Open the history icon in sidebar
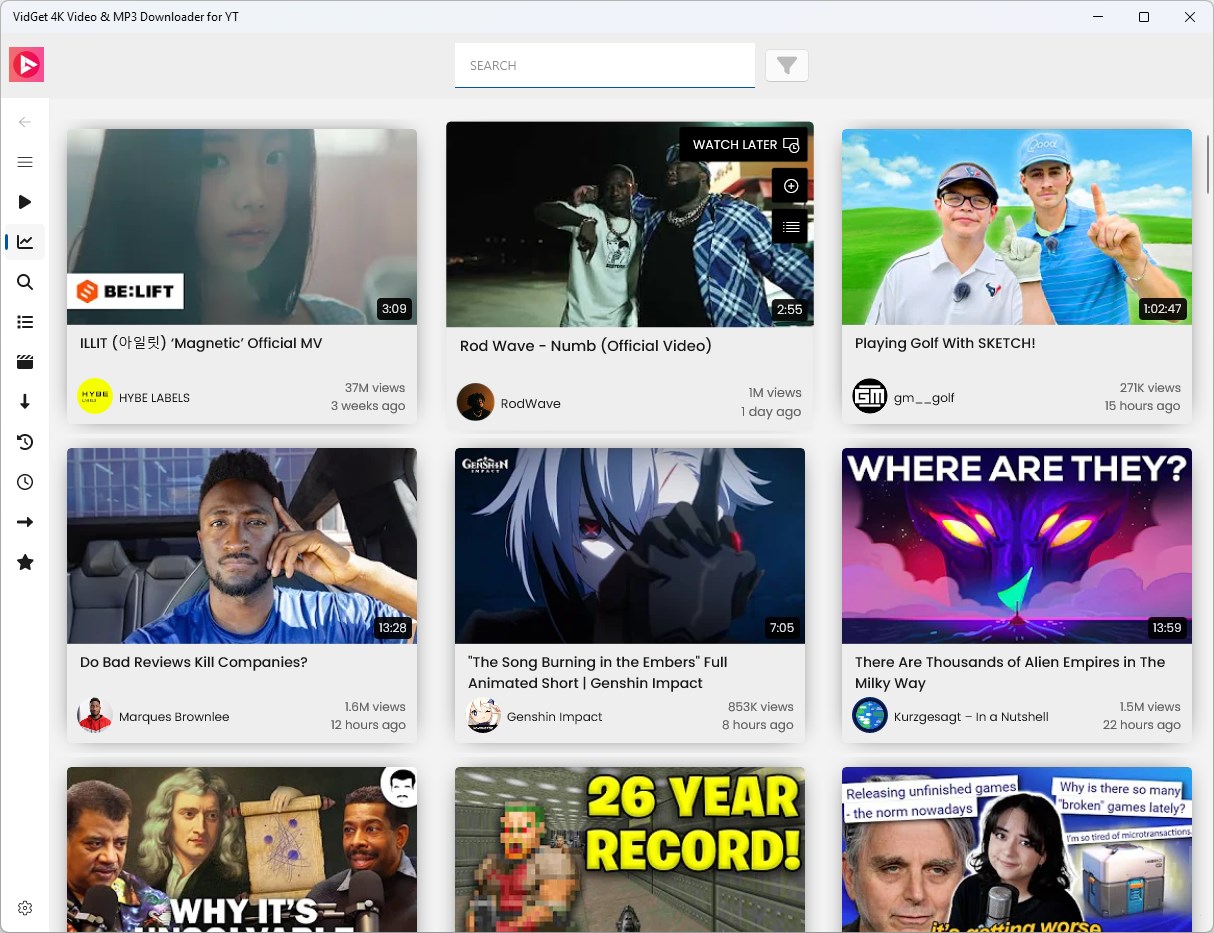Viewport: 1214px width, 933px height. tap(25, 442)
